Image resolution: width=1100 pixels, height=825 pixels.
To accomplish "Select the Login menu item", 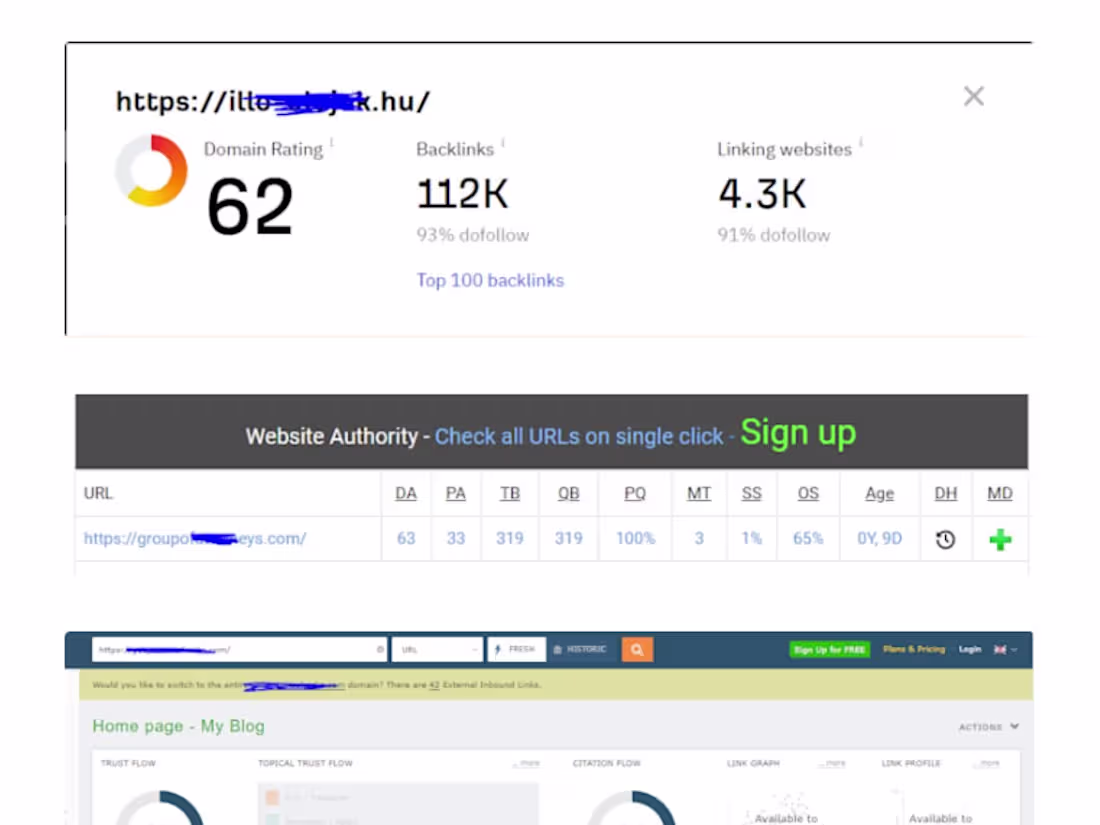I will pyautogui.click(x=968, y=649).
